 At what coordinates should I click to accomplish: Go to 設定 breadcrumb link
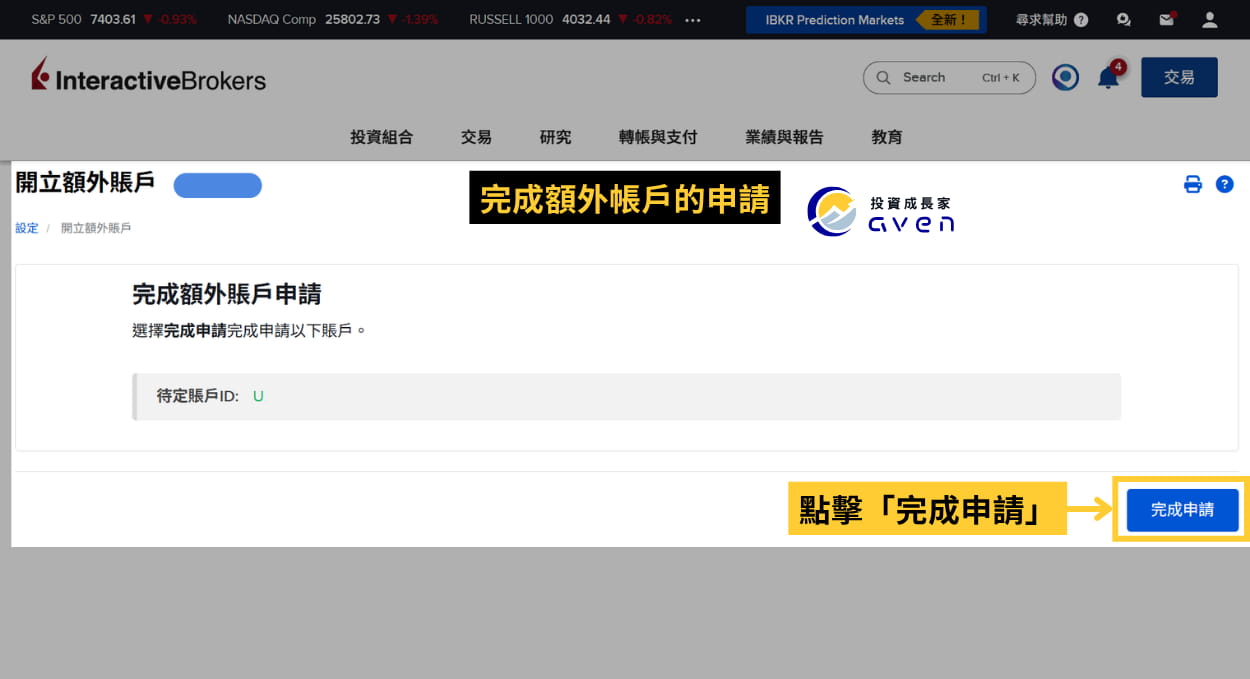pos(27,228)
